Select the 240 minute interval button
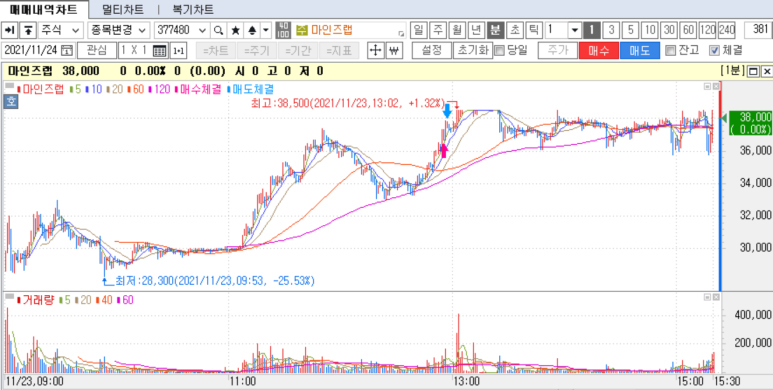This screenshot has height=390, width=773. point(727,30)
